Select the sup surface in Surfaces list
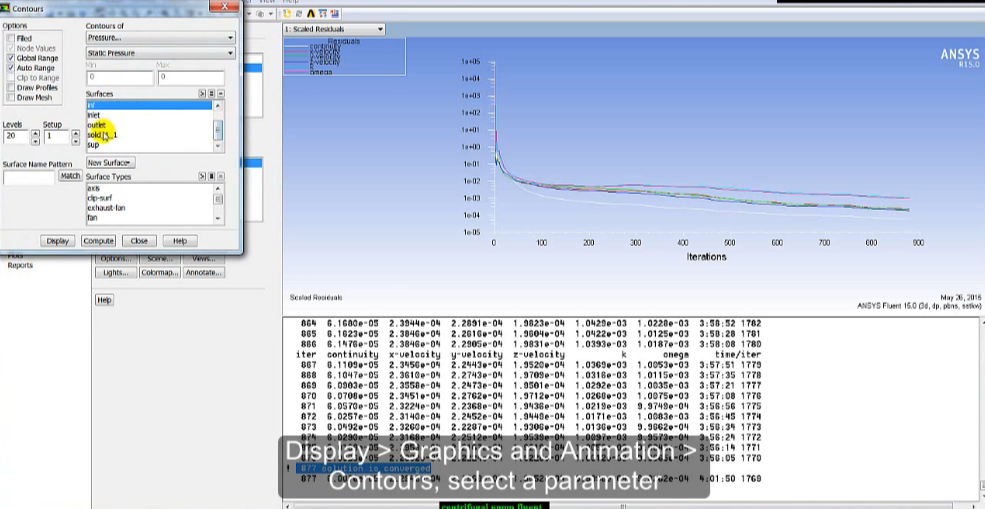 [150, 145]
